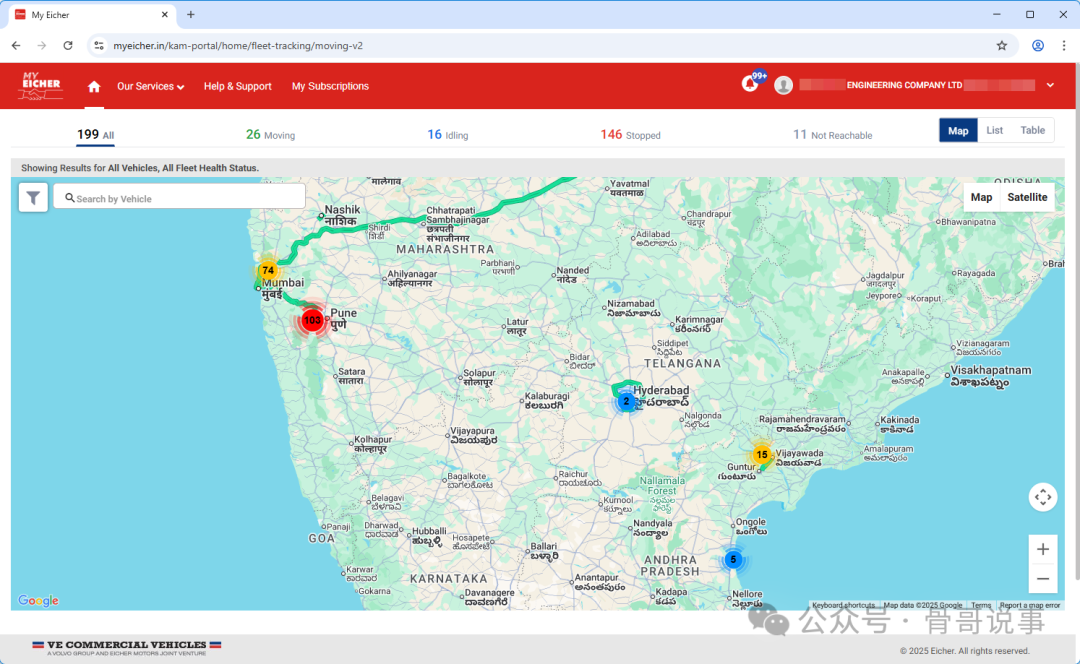Image resolution: width=1080 pixels, height=664 pixels.
Task: Click the map recenter camera control
Action: pyautogui.click(x=1043, y=497)
